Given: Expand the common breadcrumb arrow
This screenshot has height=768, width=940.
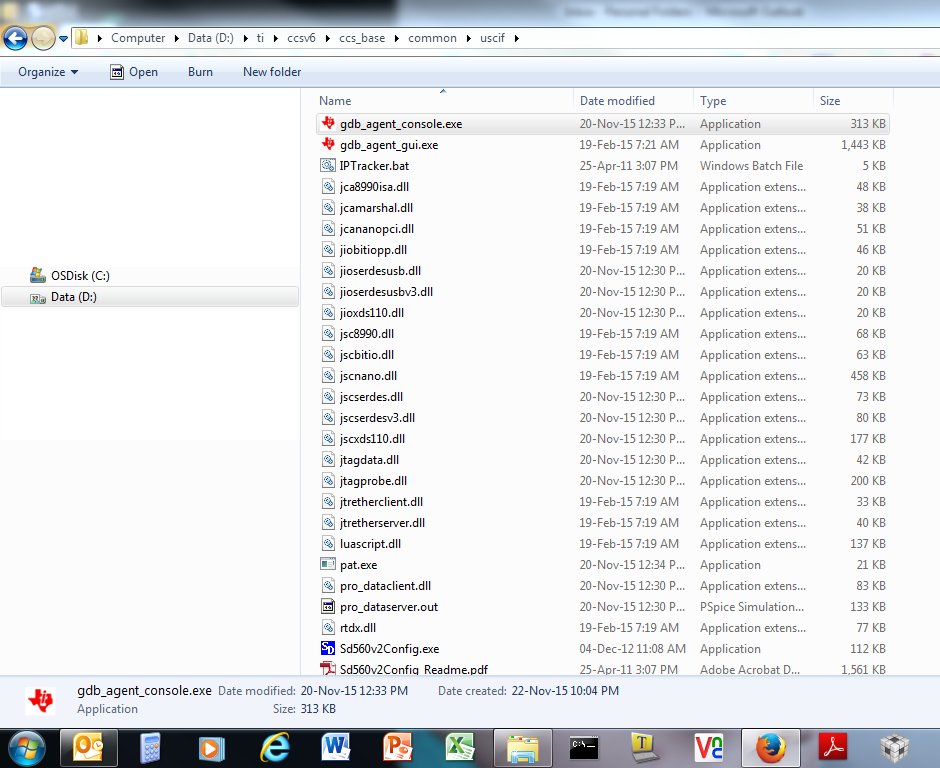Looking at the screenshot, I should (x=469, y=38).
